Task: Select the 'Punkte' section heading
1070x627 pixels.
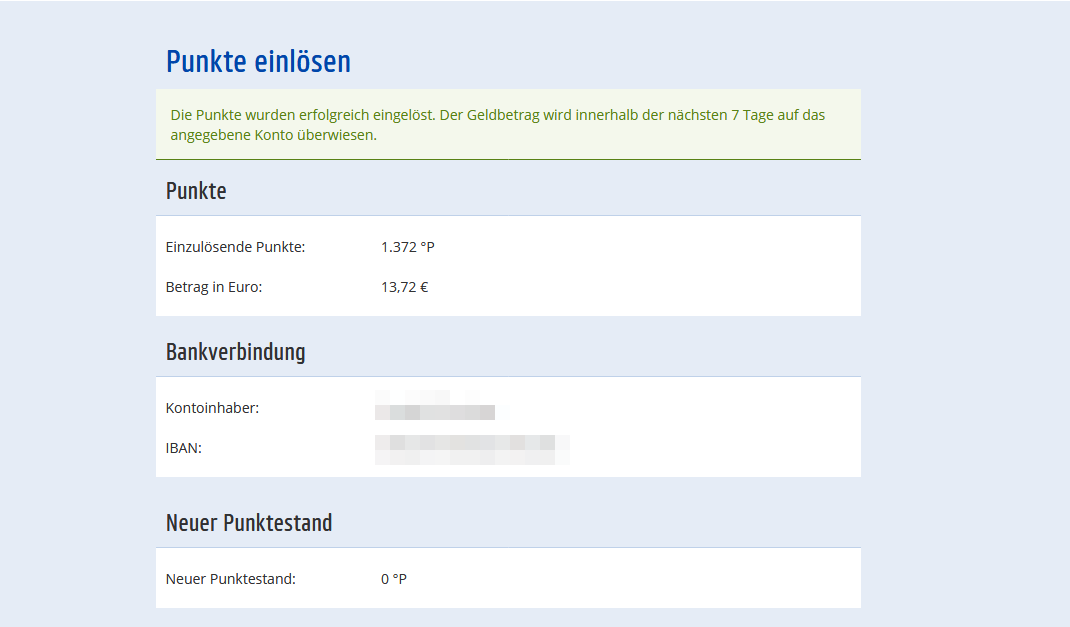Action: tap(196, 191)
